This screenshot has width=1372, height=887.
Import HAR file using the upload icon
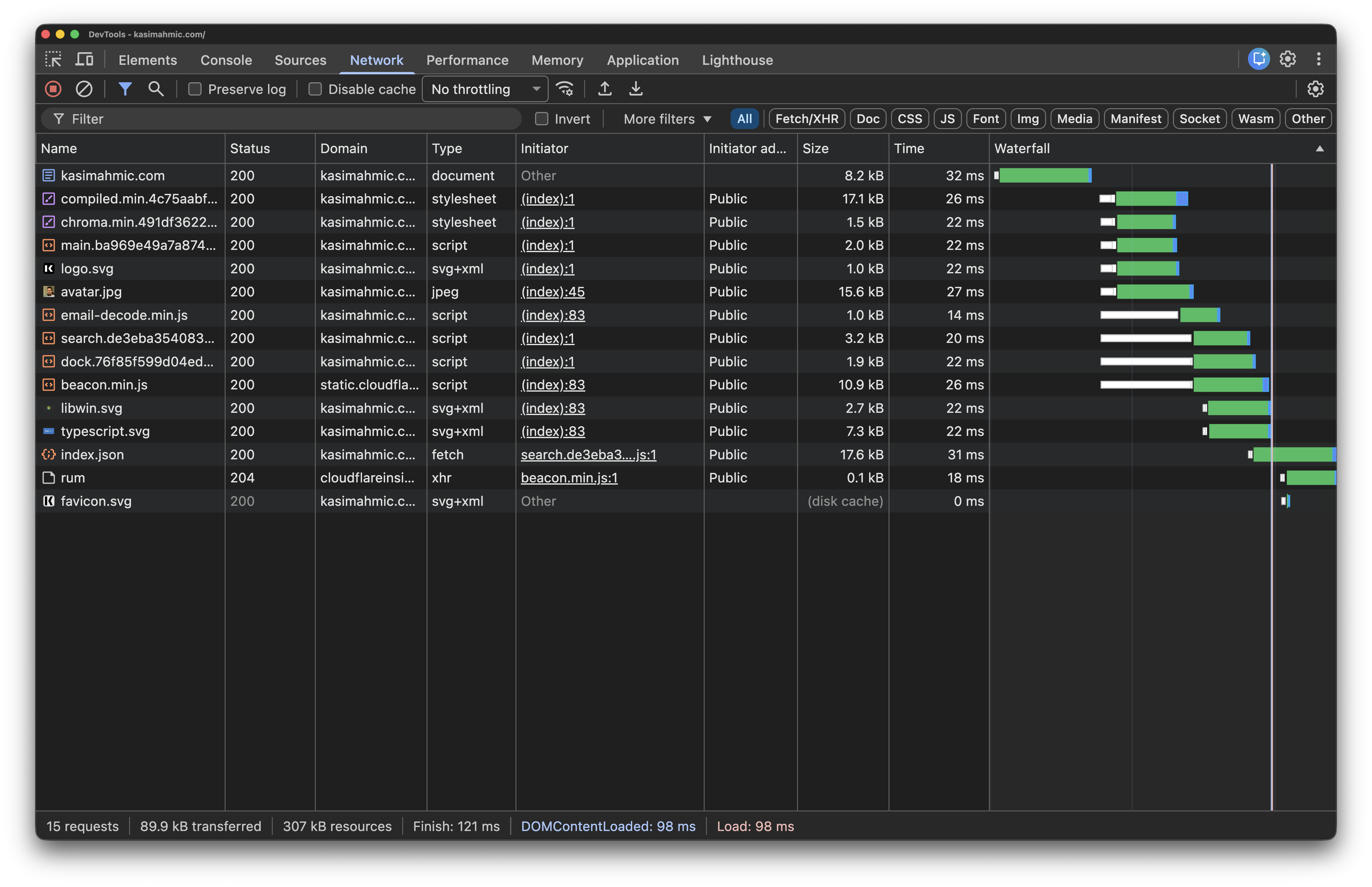(605, 89)
